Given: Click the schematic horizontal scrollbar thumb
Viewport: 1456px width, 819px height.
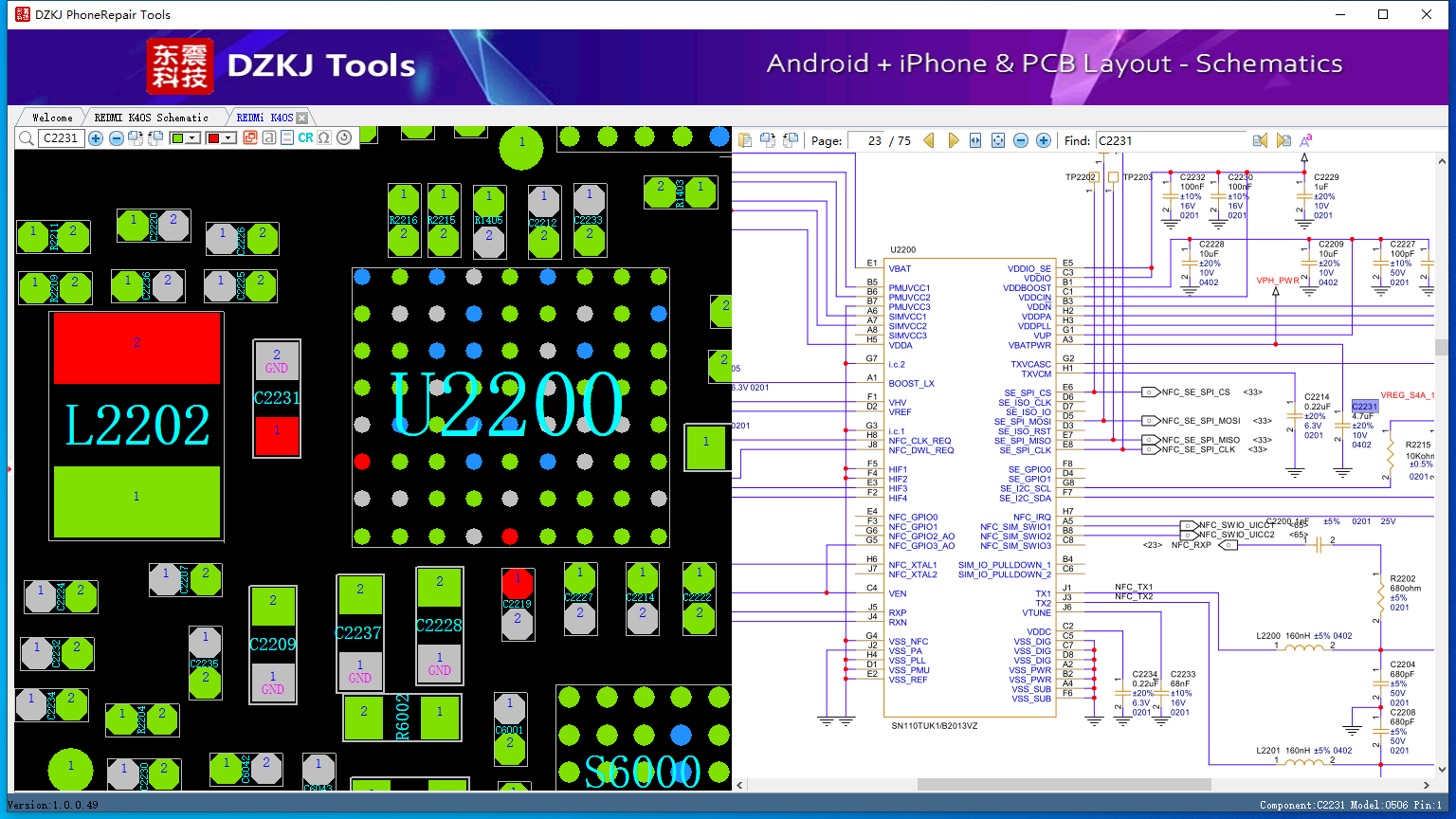Looking at the screenshot, I should click(x=1064, y=784).
